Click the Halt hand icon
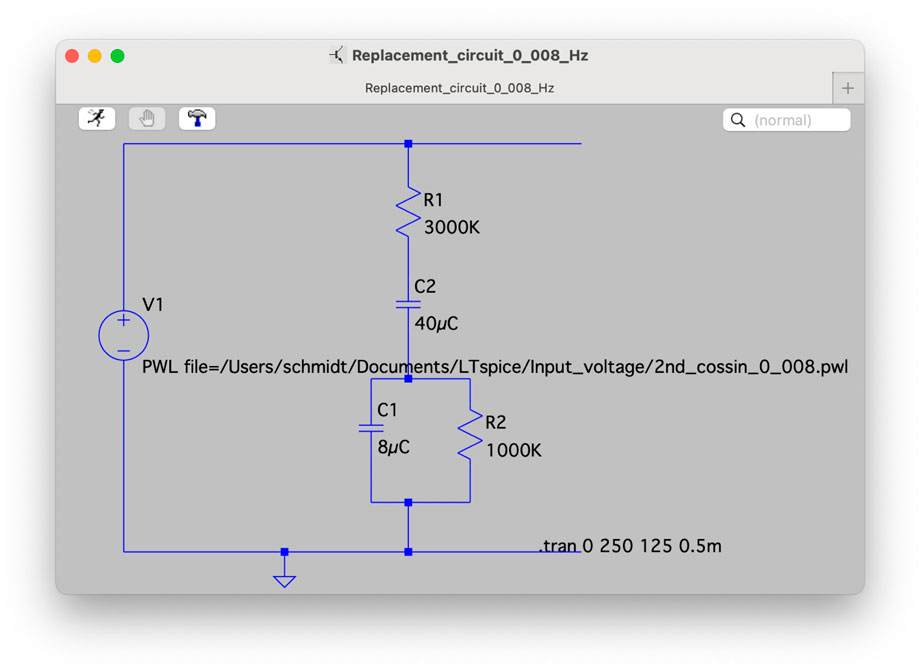This screenshot has width=920, height=666. coord(147,119)
